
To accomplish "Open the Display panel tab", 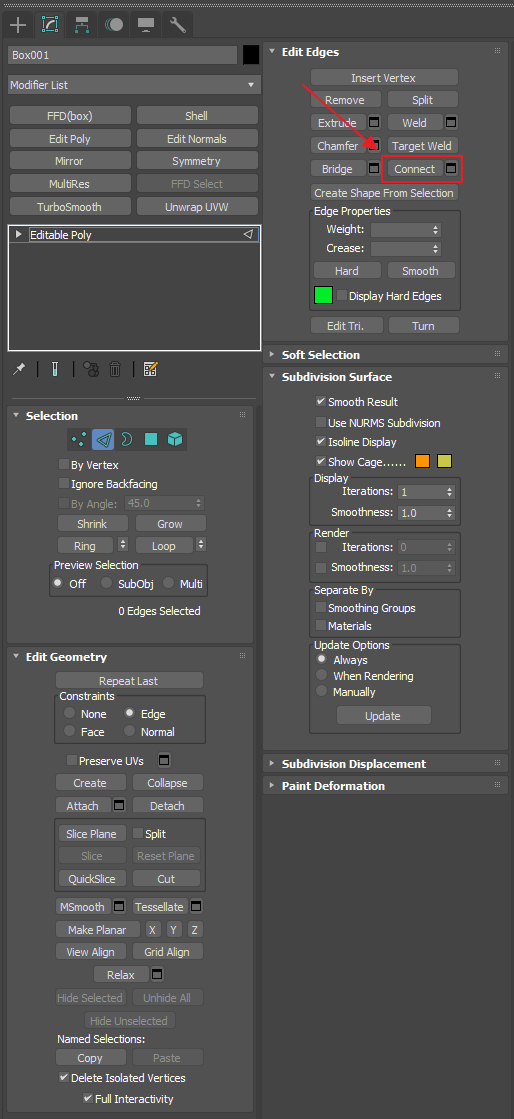I will coord(146,25).
